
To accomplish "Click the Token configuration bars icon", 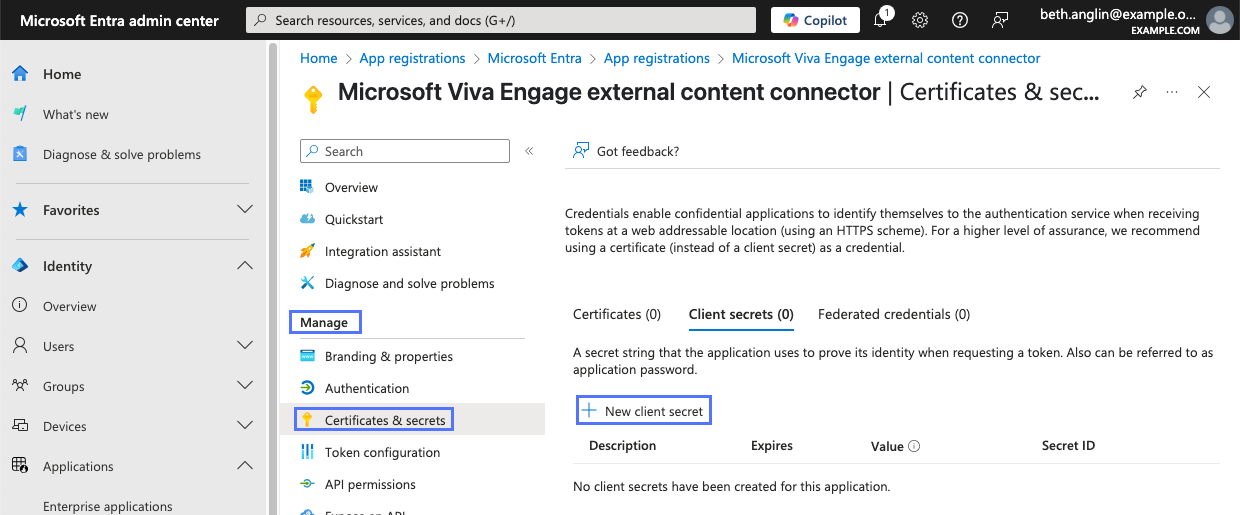I will click(x=307, y=452).
